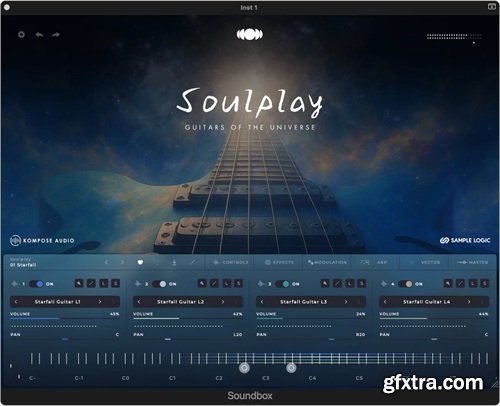The image size is (500, 406).
Task: Click the save preset download icon
Action: click(174, 263)
